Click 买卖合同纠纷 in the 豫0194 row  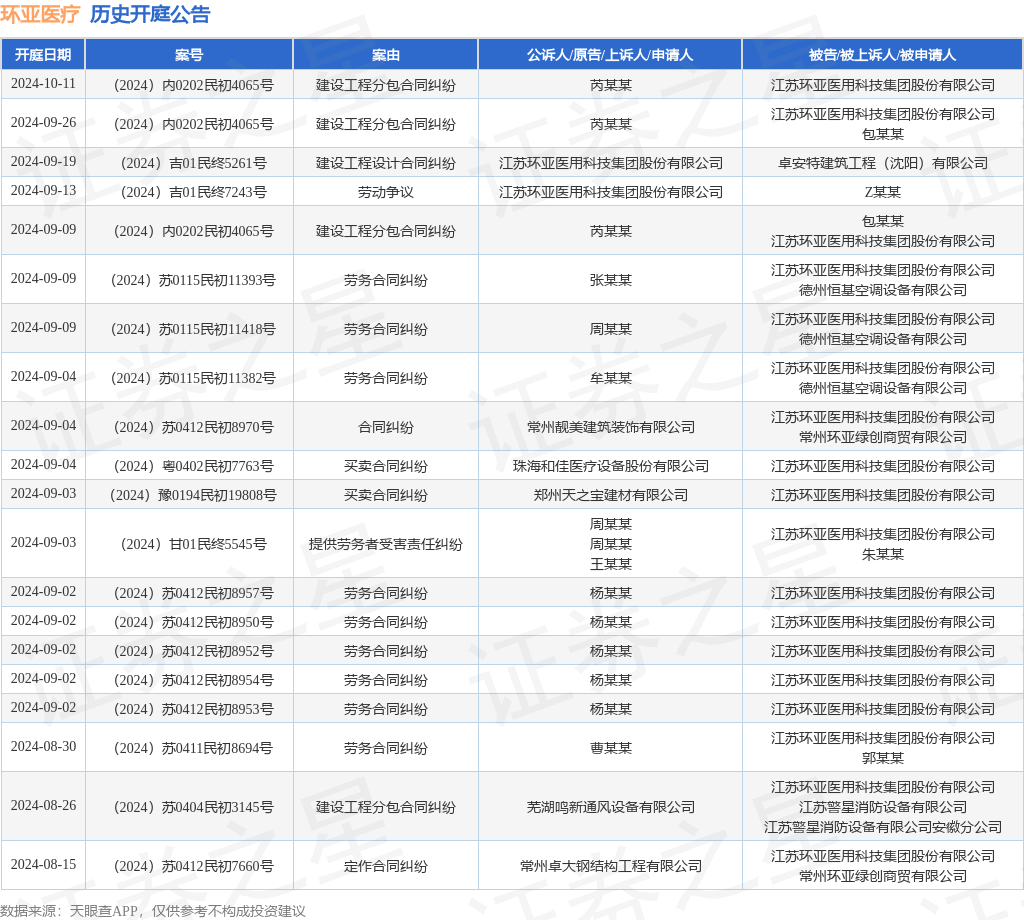point(385,495)
